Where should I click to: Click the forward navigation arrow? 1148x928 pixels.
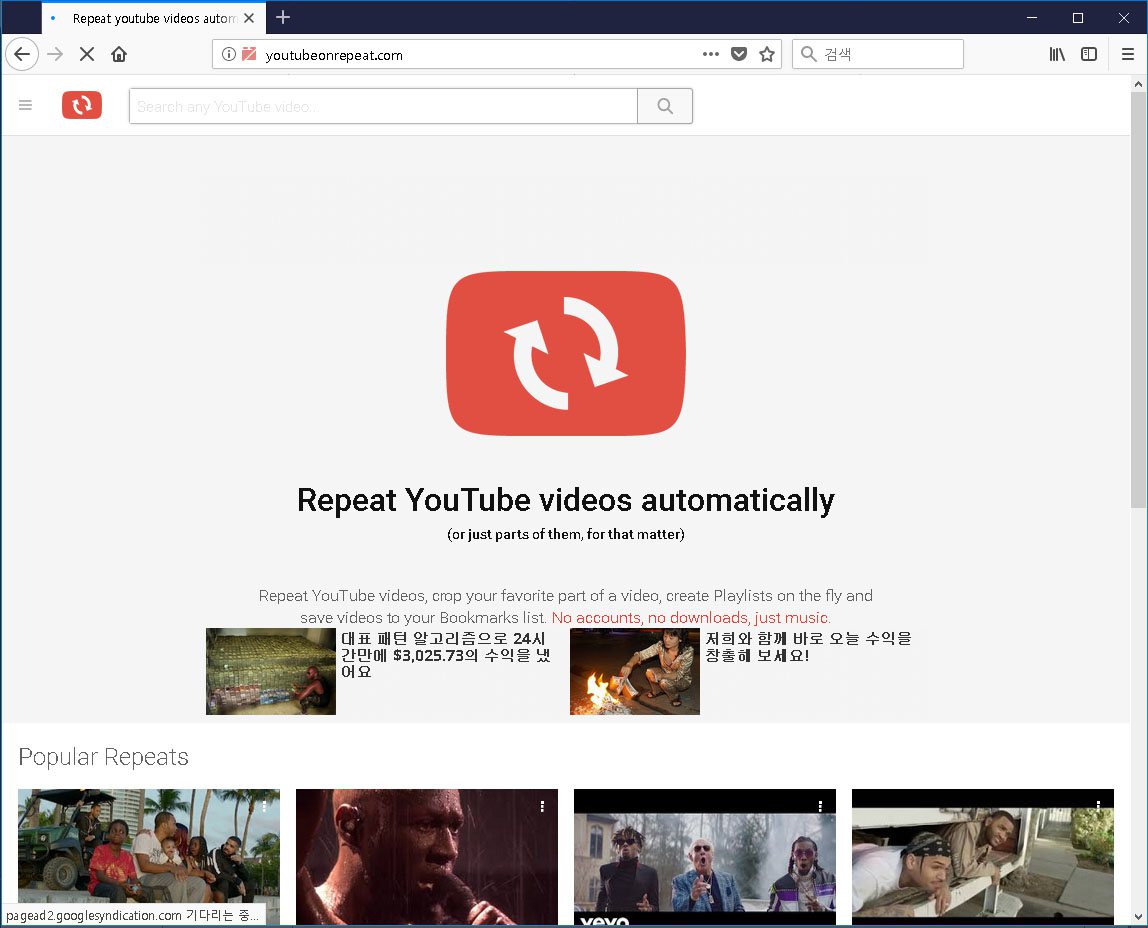click(x=55, y=54)
